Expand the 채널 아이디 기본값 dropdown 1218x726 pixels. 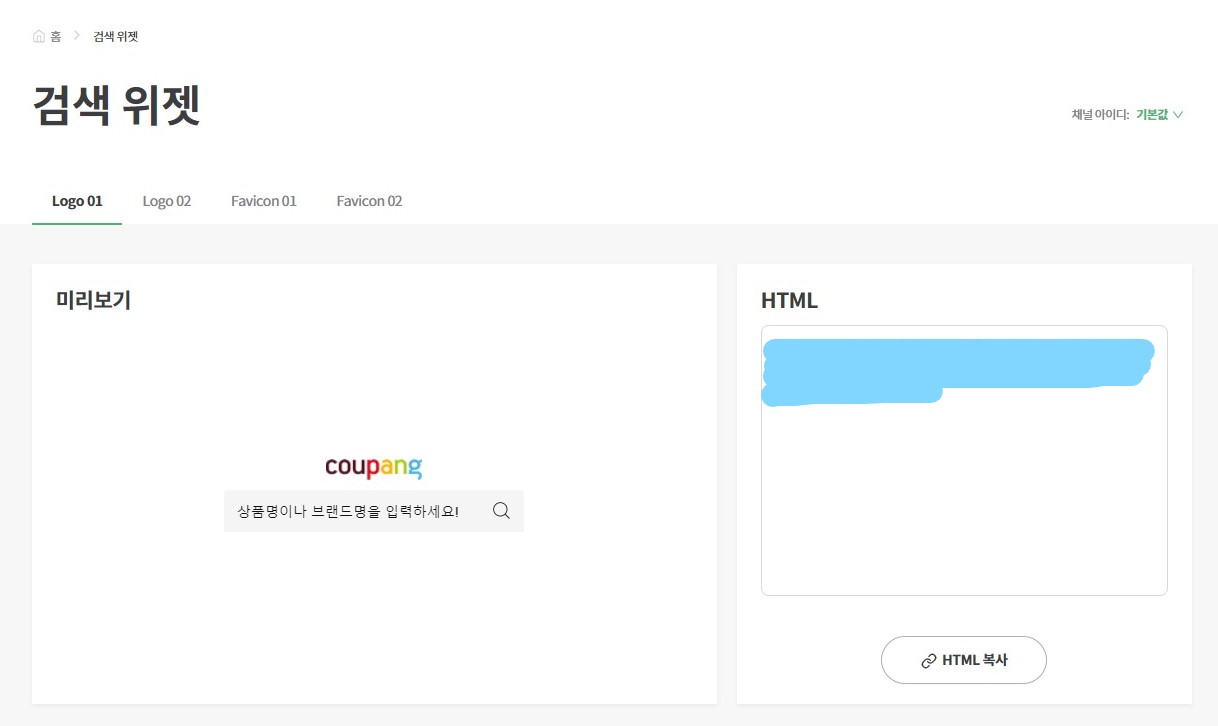click(x=1160, y=114)
